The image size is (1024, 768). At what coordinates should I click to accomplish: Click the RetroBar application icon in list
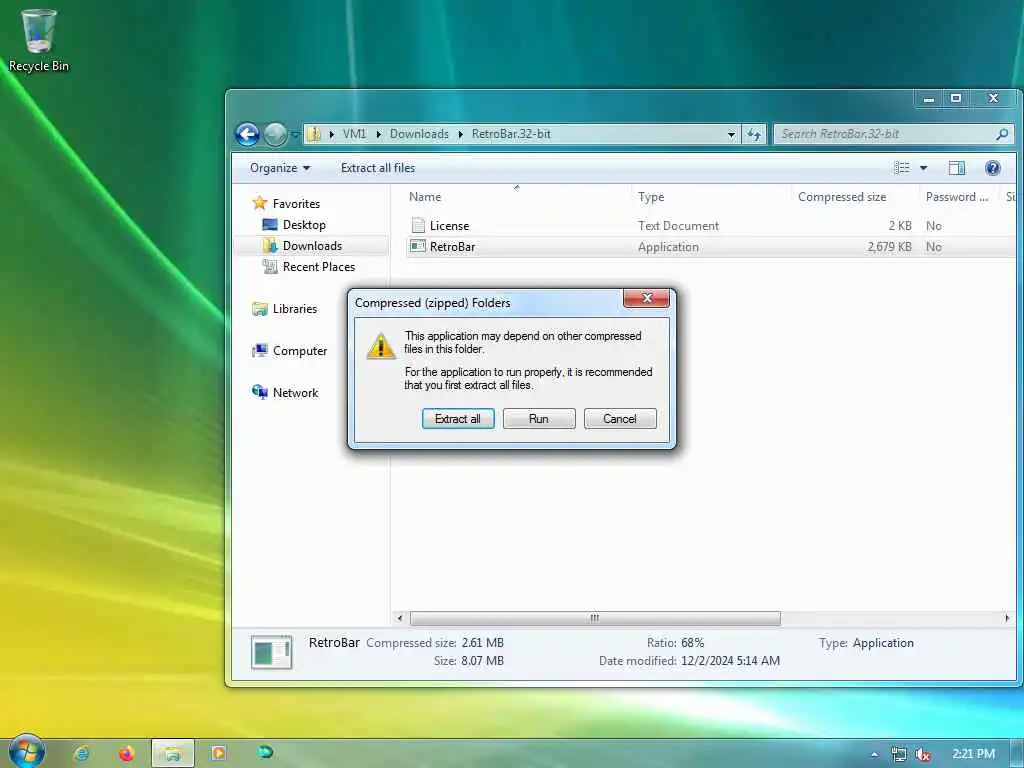418,246
